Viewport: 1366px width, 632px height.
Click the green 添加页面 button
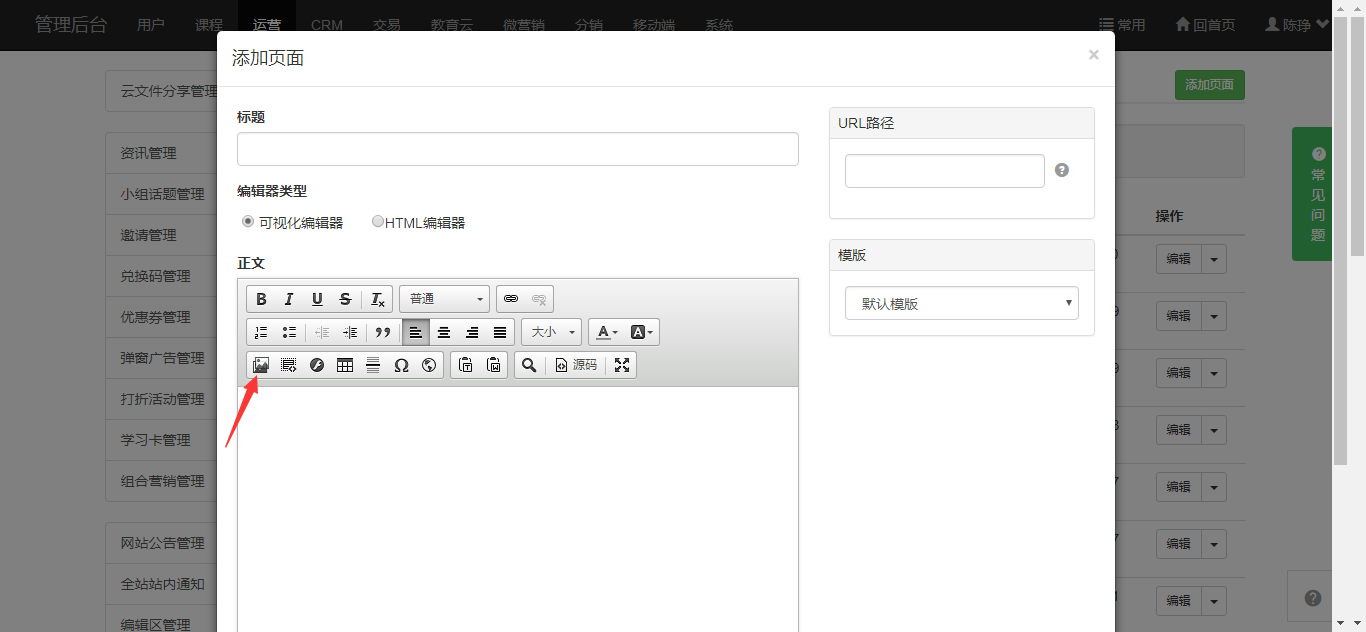1209,85
